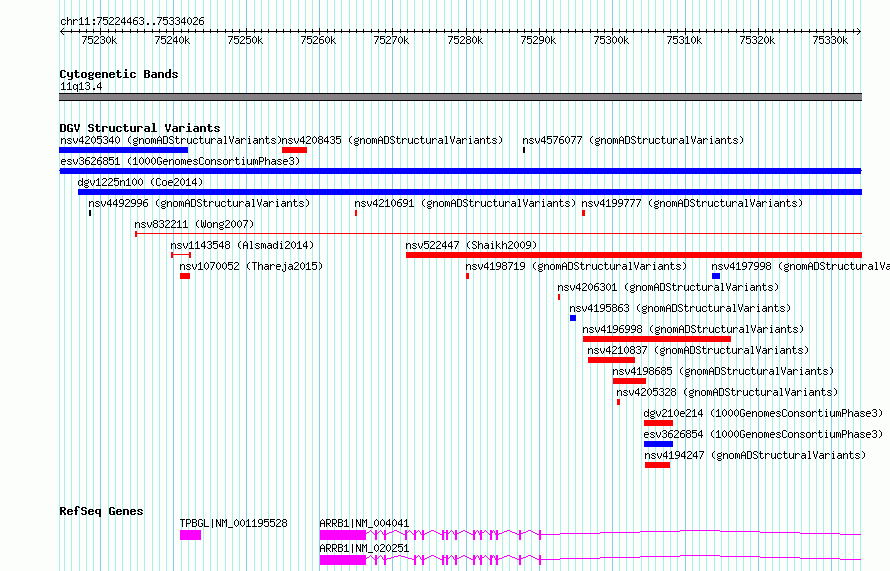Click the RefSeq Genes track title
This screenshot has width=890, height=571.
tap(101, 511)
